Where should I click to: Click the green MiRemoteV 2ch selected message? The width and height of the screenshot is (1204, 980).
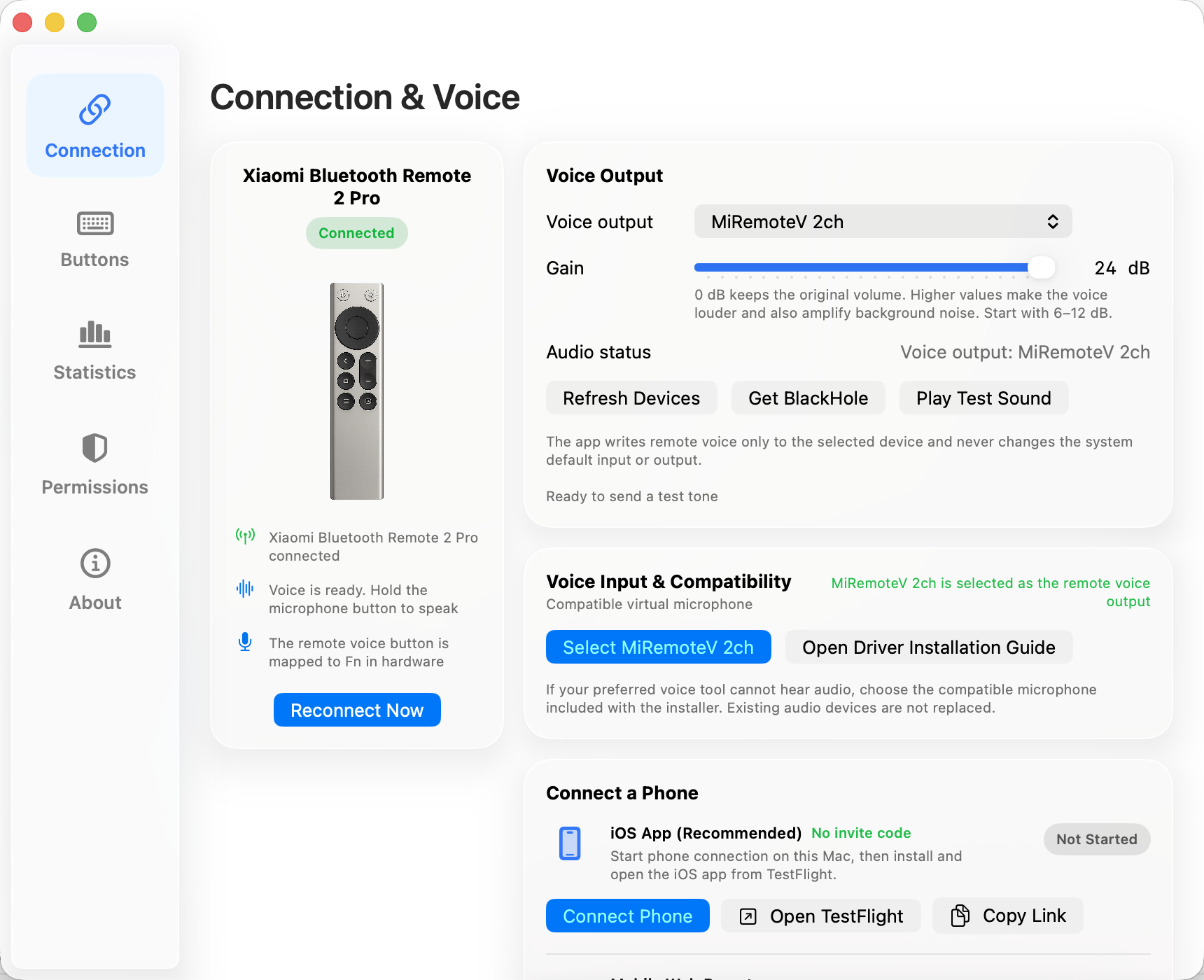click(x=990, y=592)
